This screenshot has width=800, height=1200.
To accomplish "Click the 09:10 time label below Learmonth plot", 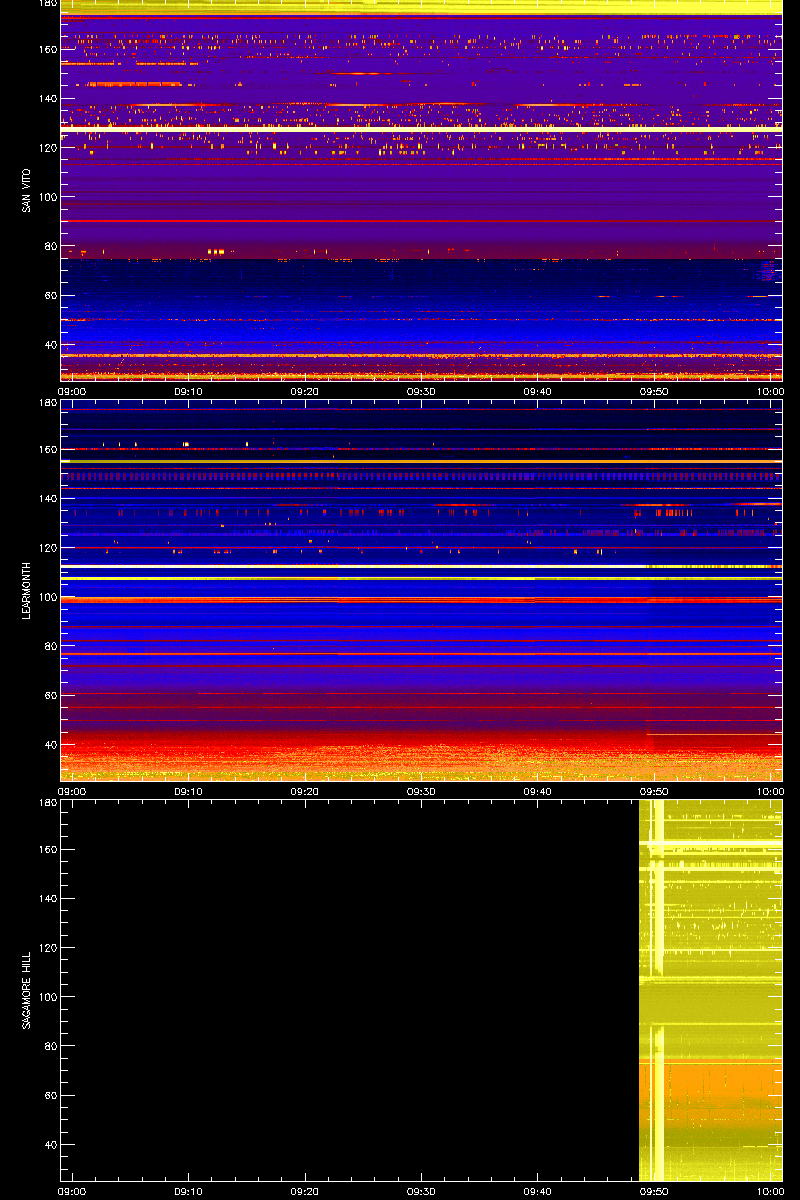I will [x=189, y=792].
